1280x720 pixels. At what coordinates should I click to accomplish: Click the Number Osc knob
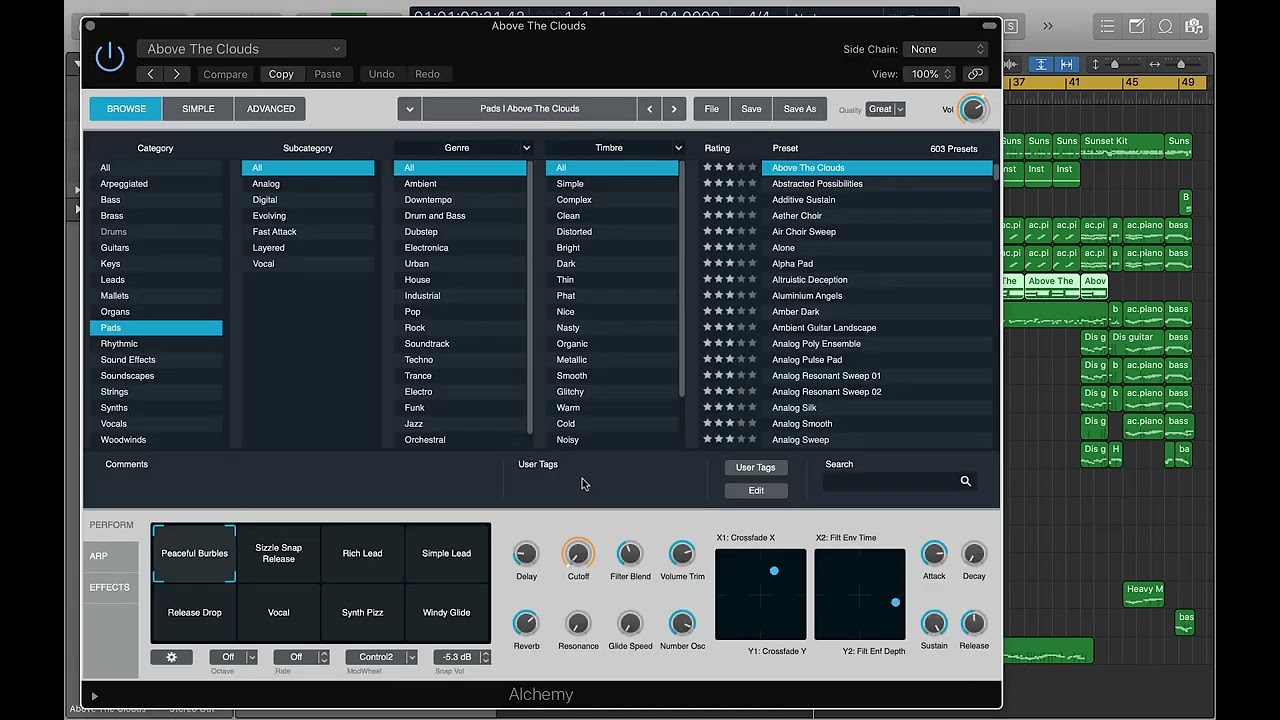[x=682, y=624]
